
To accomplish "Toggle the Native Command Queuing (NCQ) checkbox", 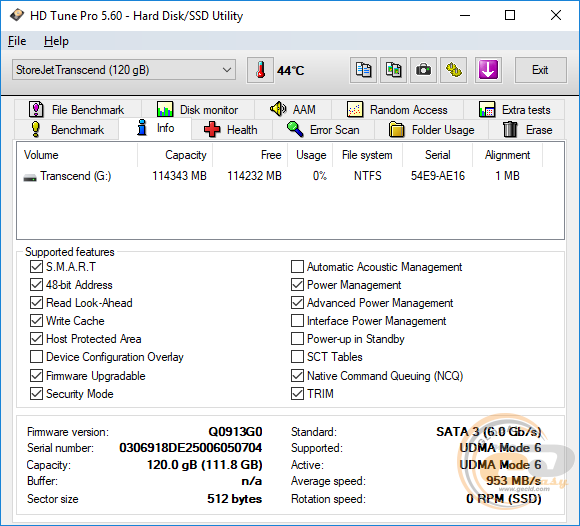I will [297, 376].
